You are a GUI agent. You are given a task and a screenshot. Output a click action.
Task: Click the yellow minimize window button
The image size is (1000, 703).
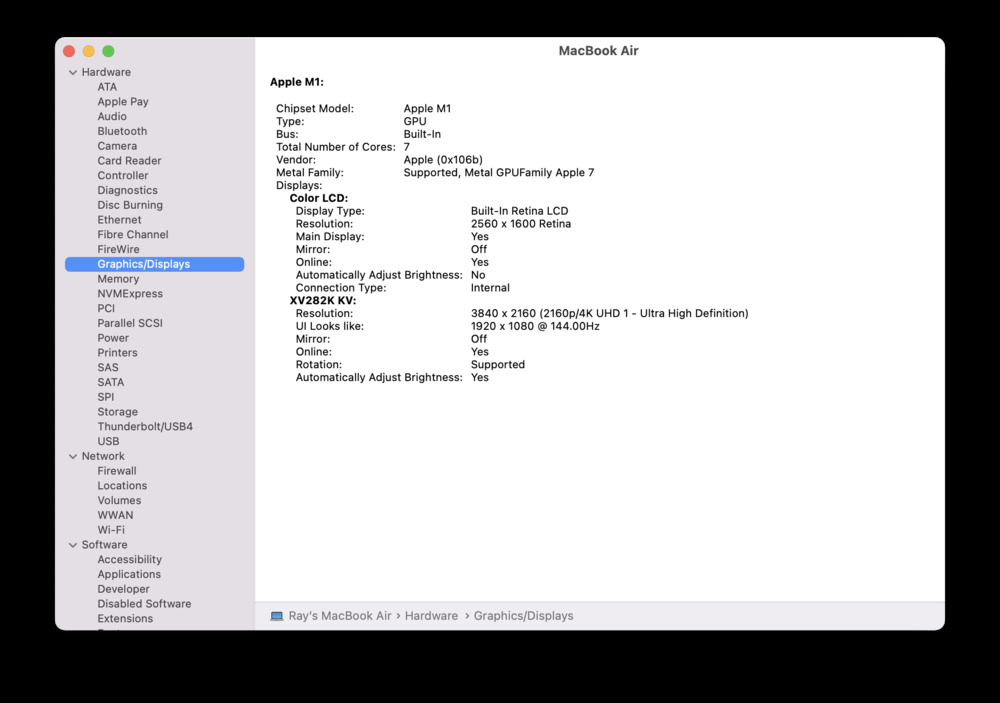pyautogui.click(x=88, y=51)
